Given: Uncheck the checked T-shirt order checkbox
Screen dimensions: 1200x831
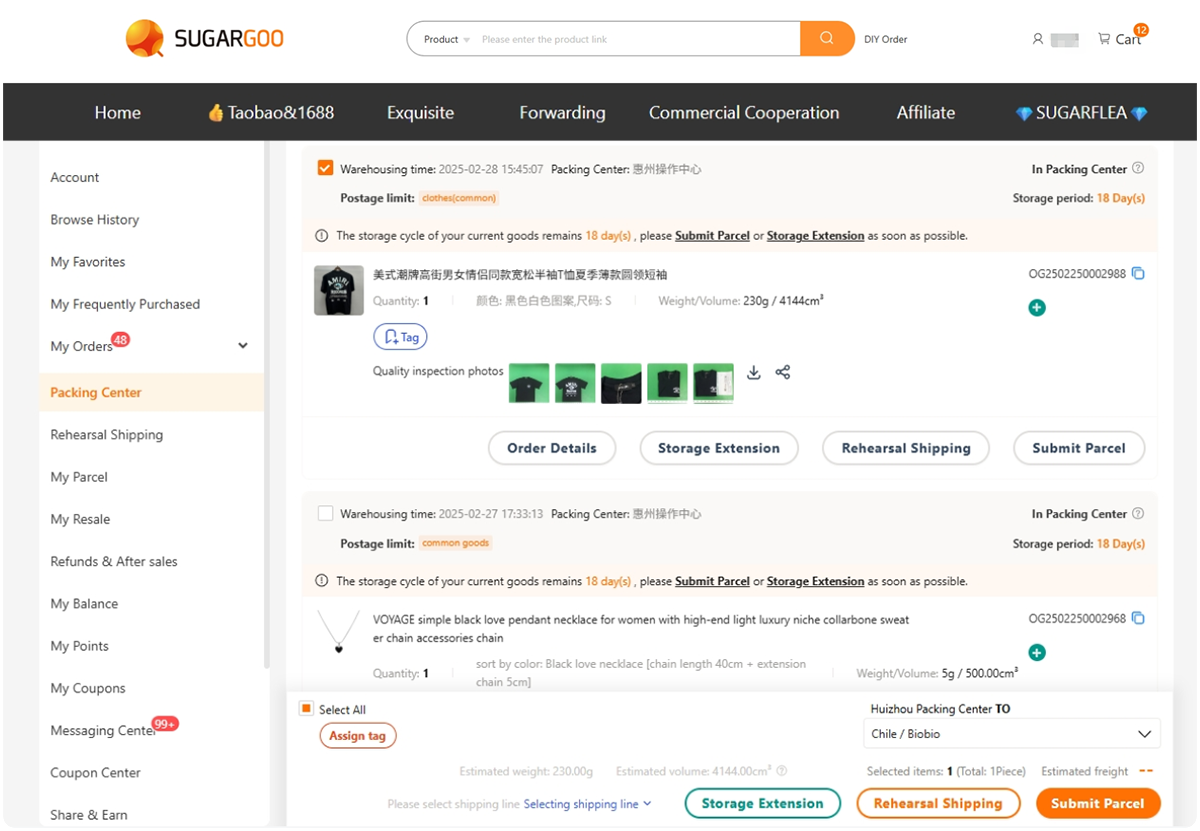Looking at the screenshot, I should pos(325,168).
